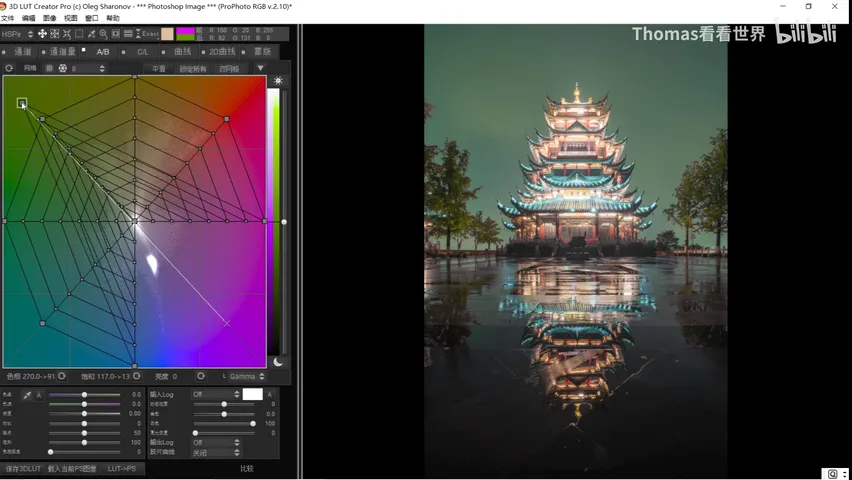The image size is (852, 480).
Task: Click the 比较 compare button
Action: point(247,469)
